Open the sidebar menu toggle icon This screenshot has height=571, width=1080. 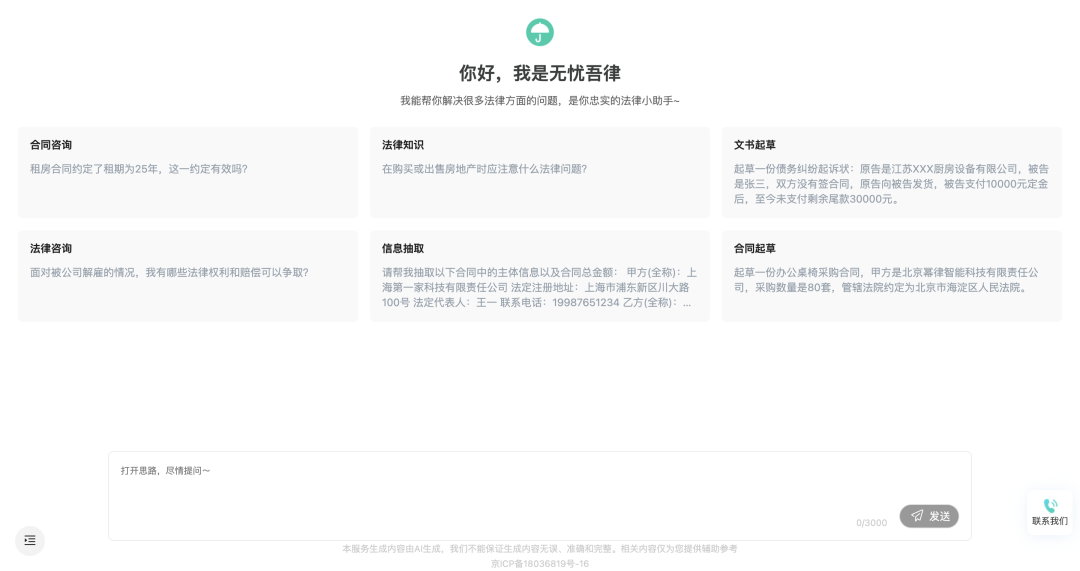point(30,541)
